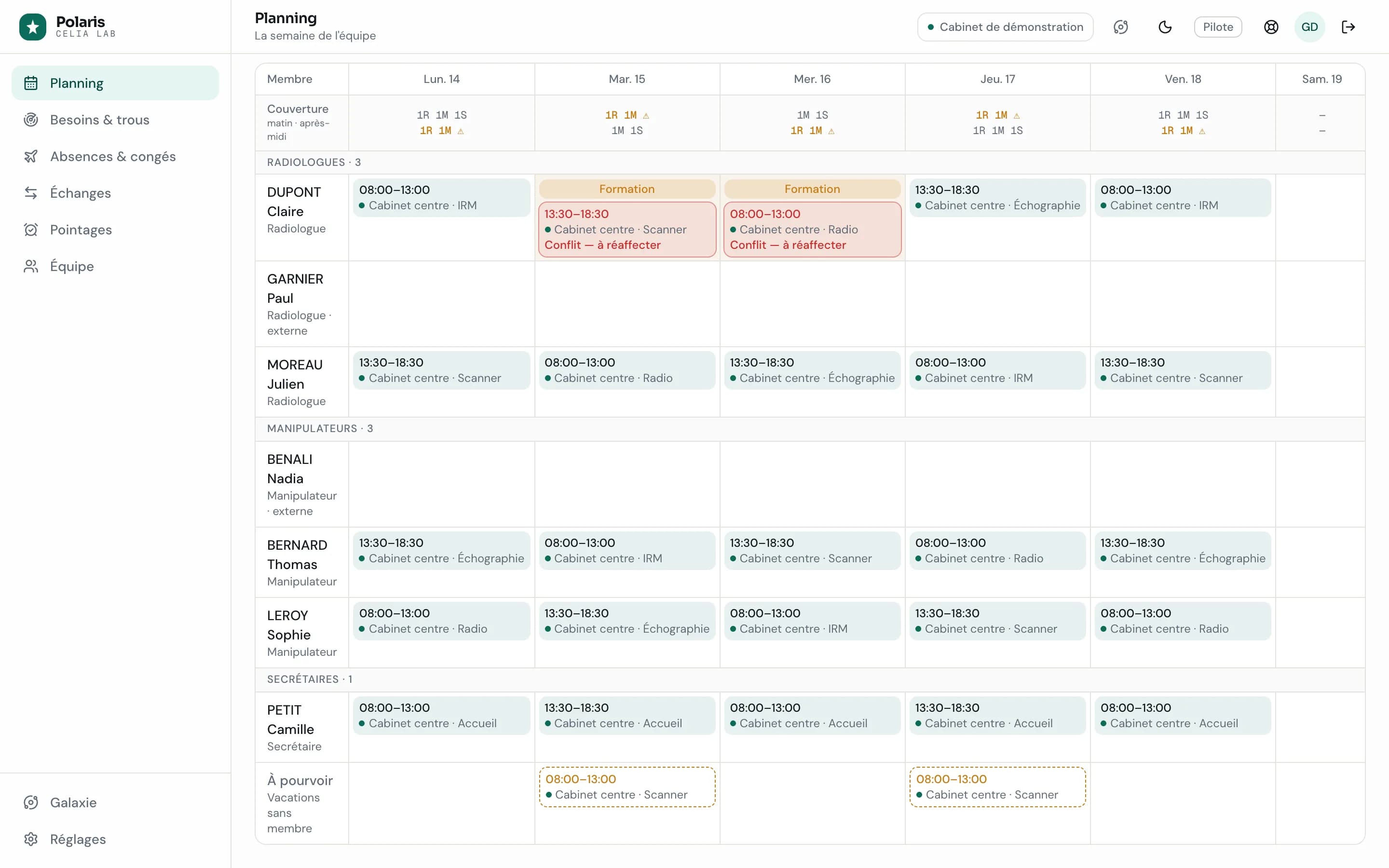Click Dupont's Wednesday Radio conflict shift
The image size is (1389, 868).
812,230
